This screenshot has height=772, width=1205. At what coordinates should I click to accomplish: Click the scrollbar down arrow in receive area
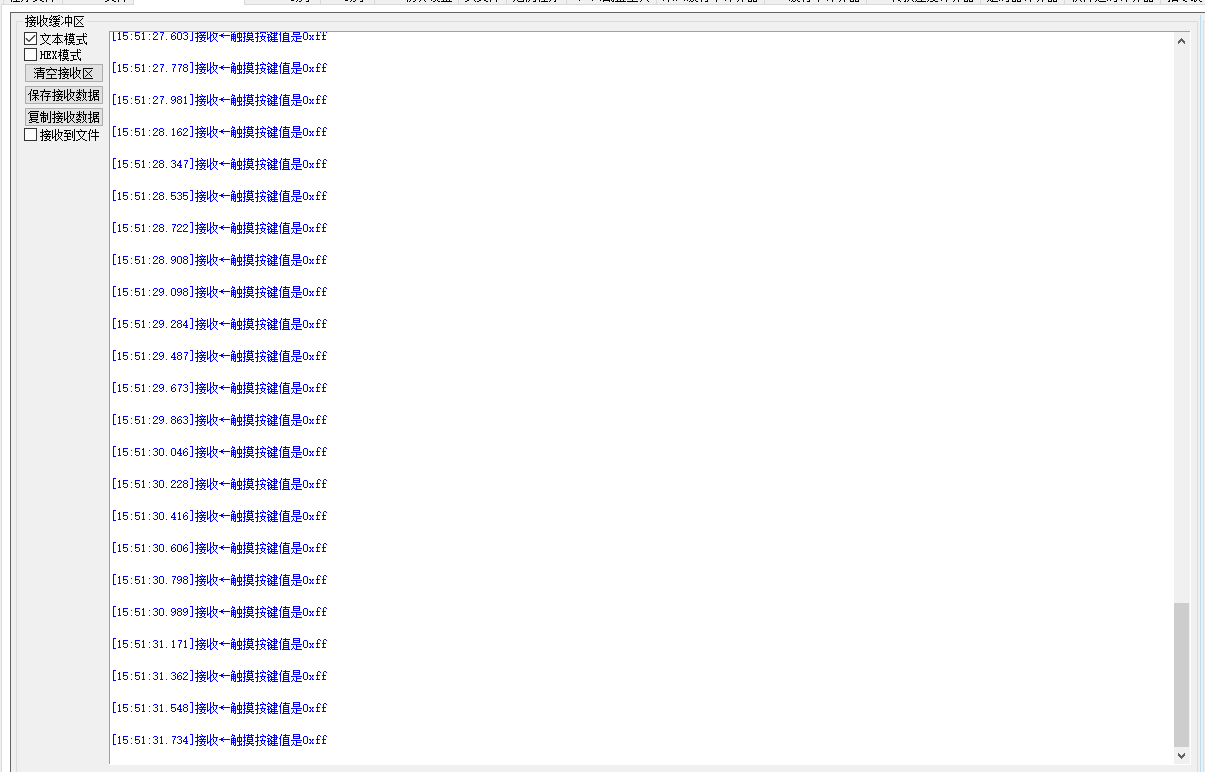(1181, 756)
